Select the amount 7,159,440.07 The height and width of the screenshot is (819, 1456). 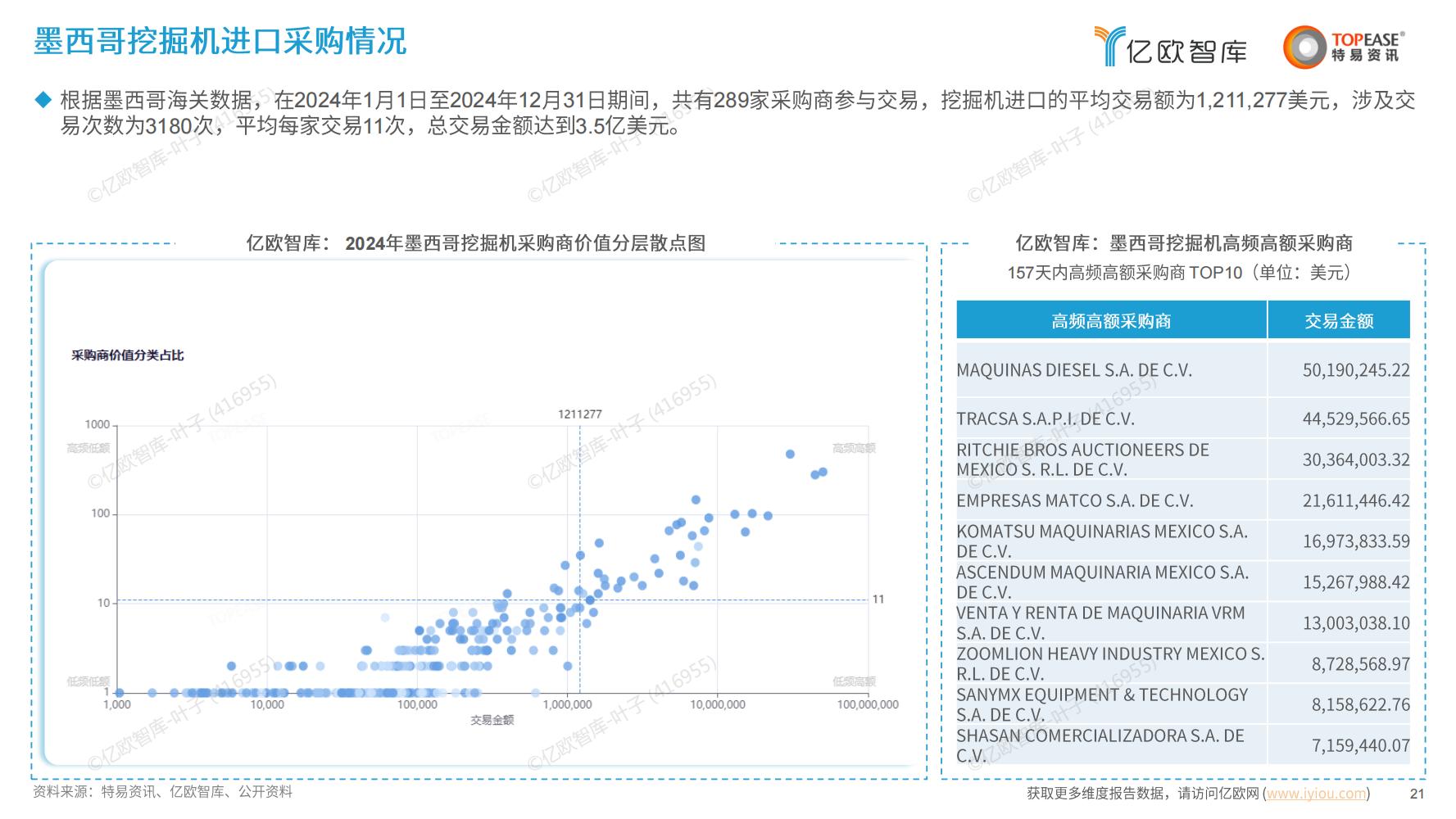[1360, 745]
